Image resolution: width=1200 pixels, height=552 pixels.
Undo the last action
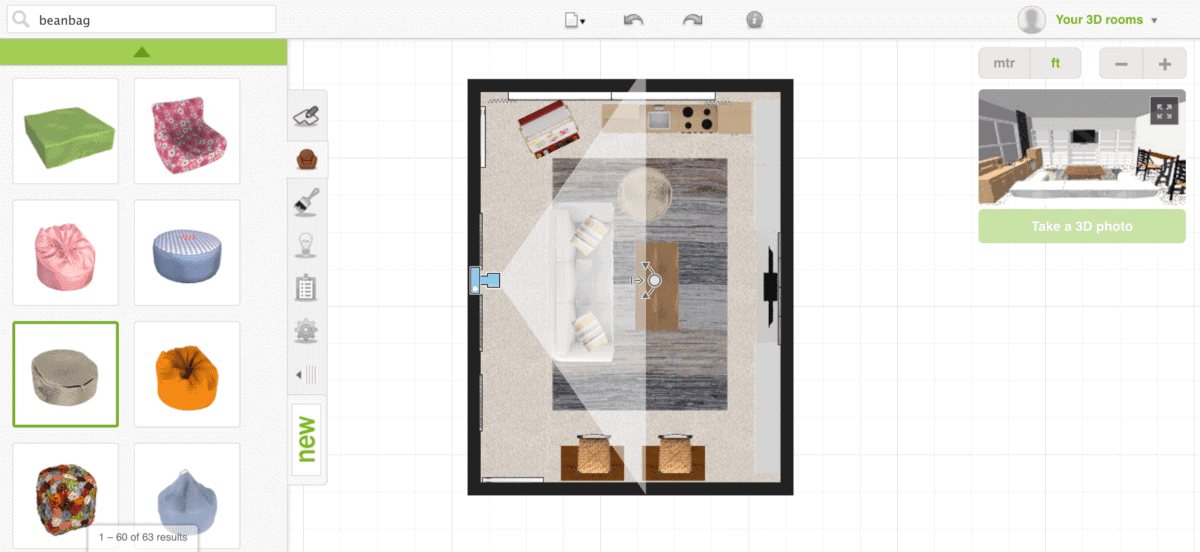[x=633, y=19]
